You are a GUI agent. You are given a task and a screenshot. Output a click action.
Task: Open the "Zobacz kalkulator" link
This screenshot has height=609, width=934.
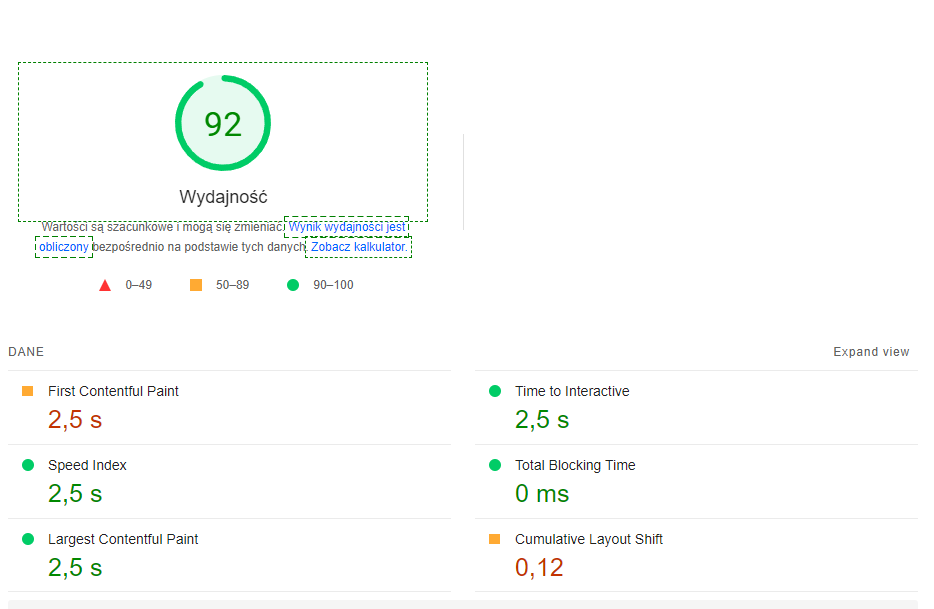pos(359,247)
